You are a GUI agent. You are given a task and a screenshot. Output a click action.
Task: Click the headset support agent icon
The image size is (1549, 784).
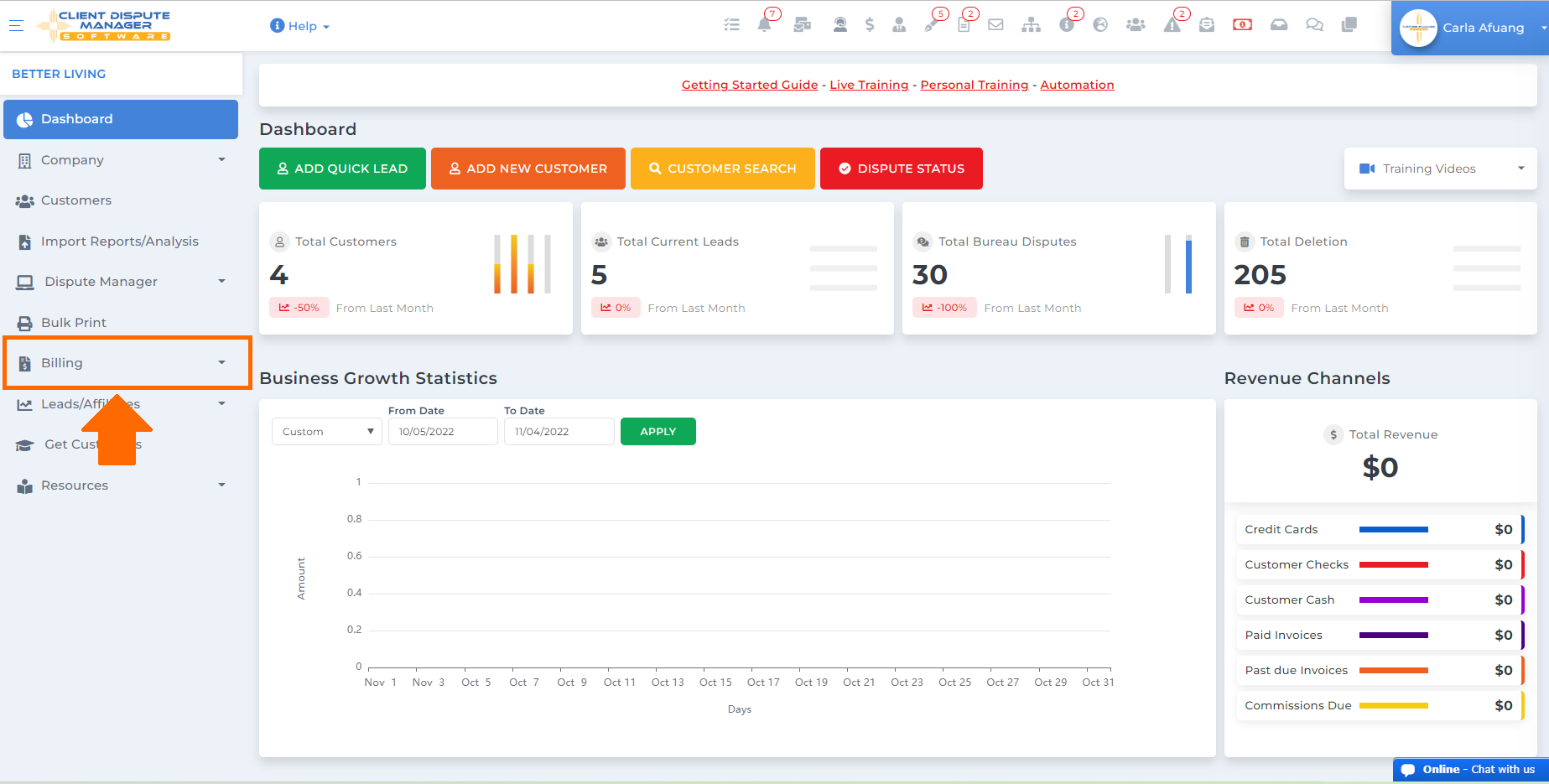[839, 25]
